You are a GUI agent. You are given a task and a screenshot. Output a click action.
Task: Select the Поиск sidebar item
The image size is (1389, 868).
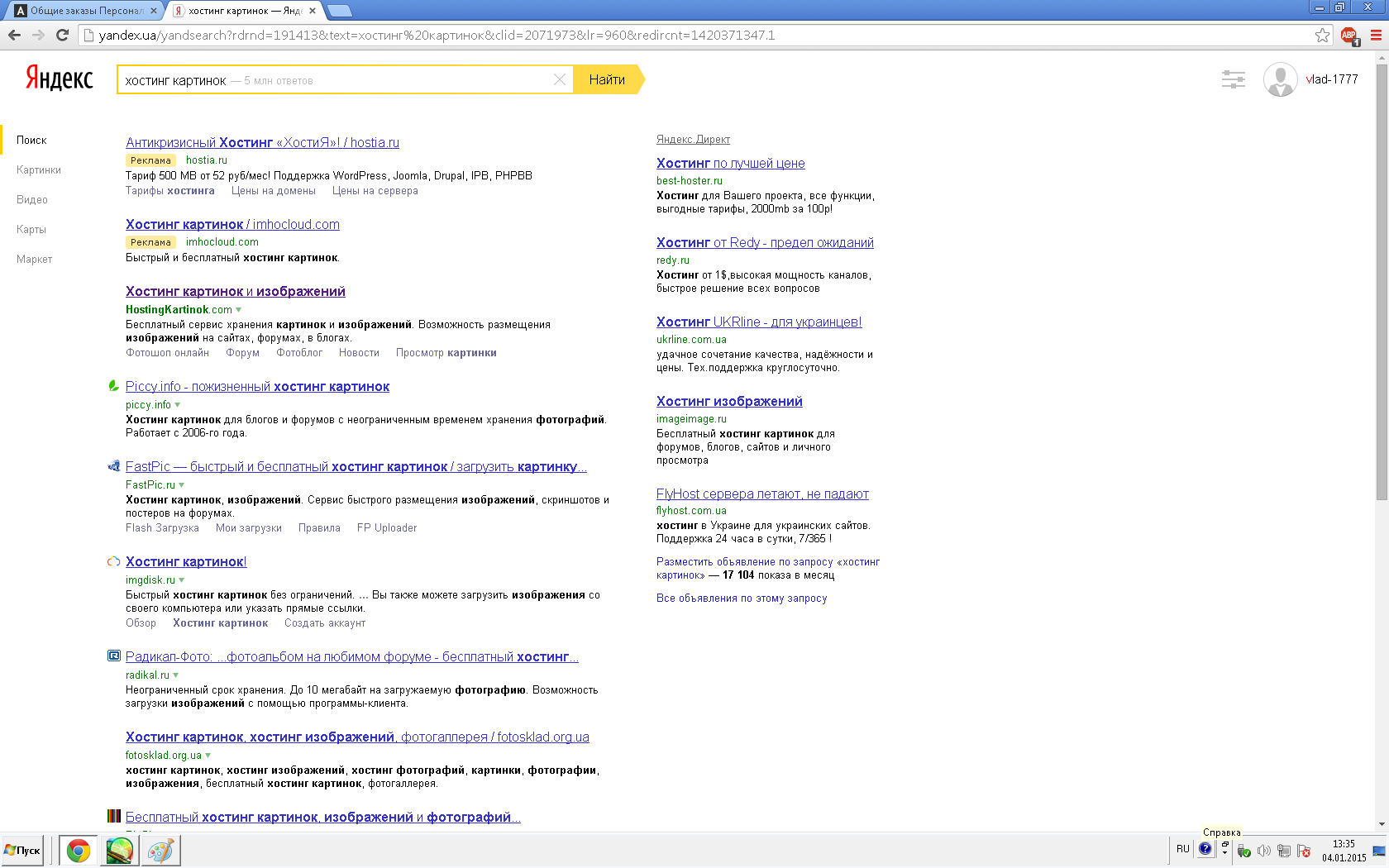pyautogui.click(x=31, y=140)
